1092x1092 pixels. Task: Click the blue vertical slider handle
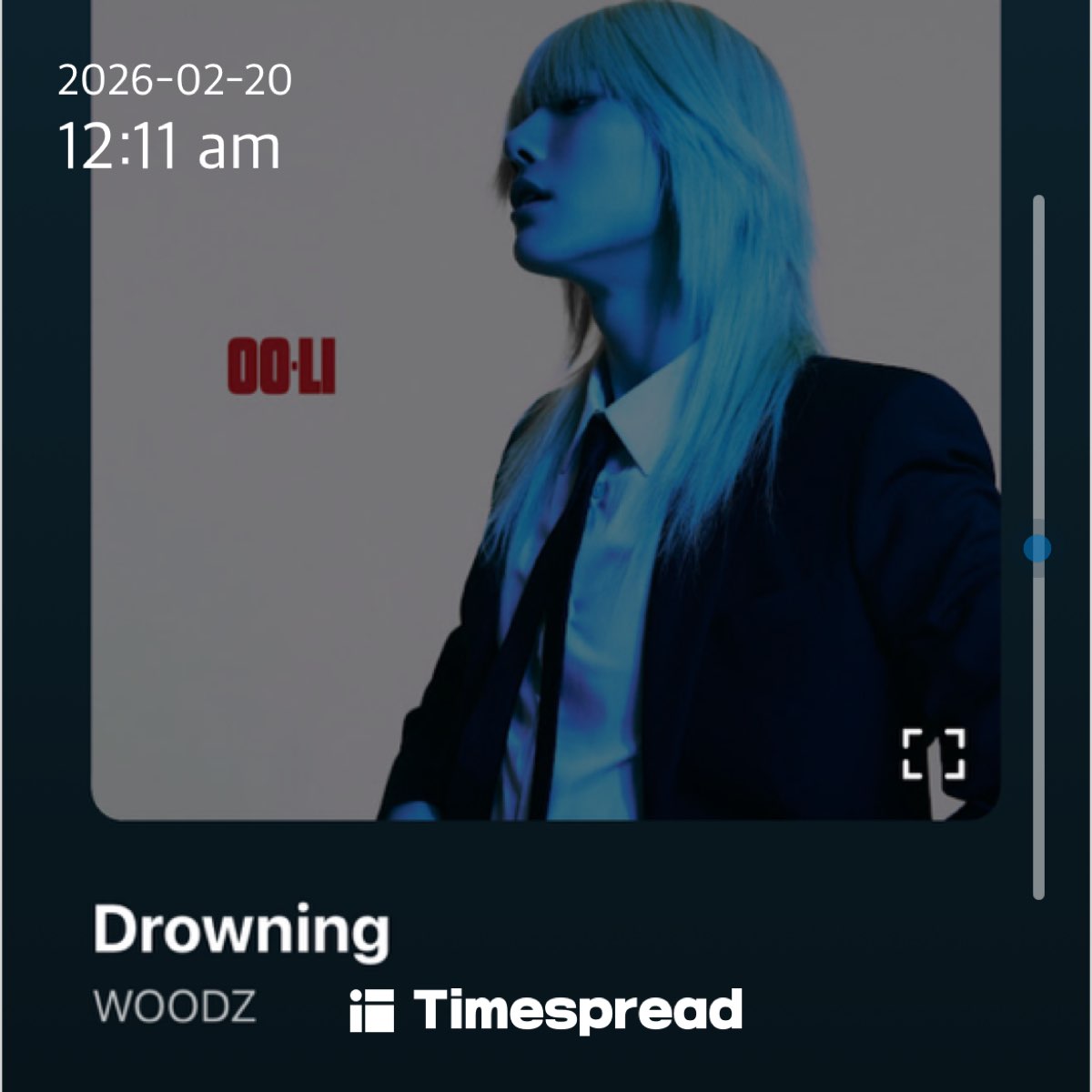pyautogui.click(x=1037, y=549)
